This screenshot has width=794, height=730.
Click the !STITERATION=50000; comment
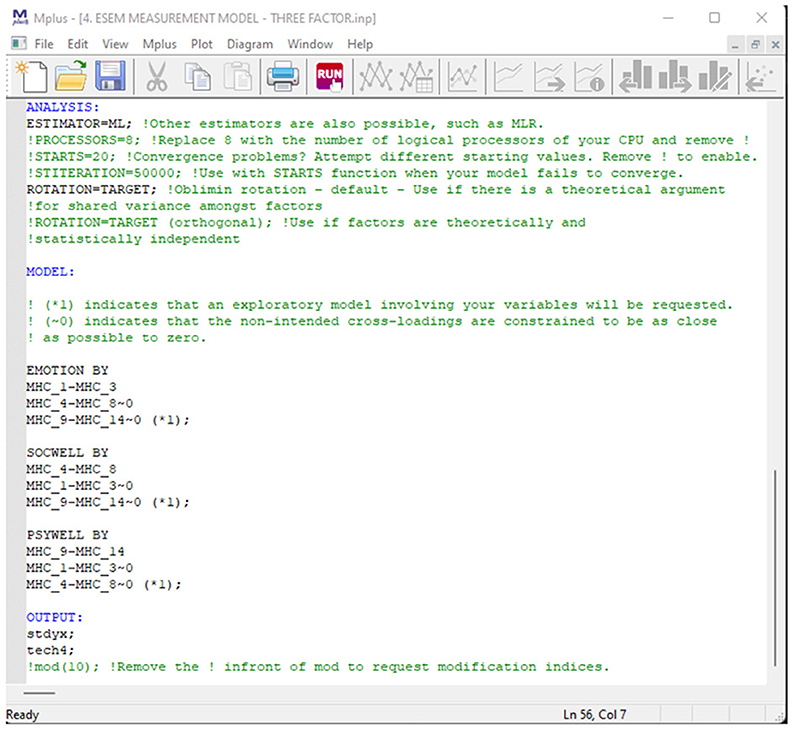[x=104, y=173]
